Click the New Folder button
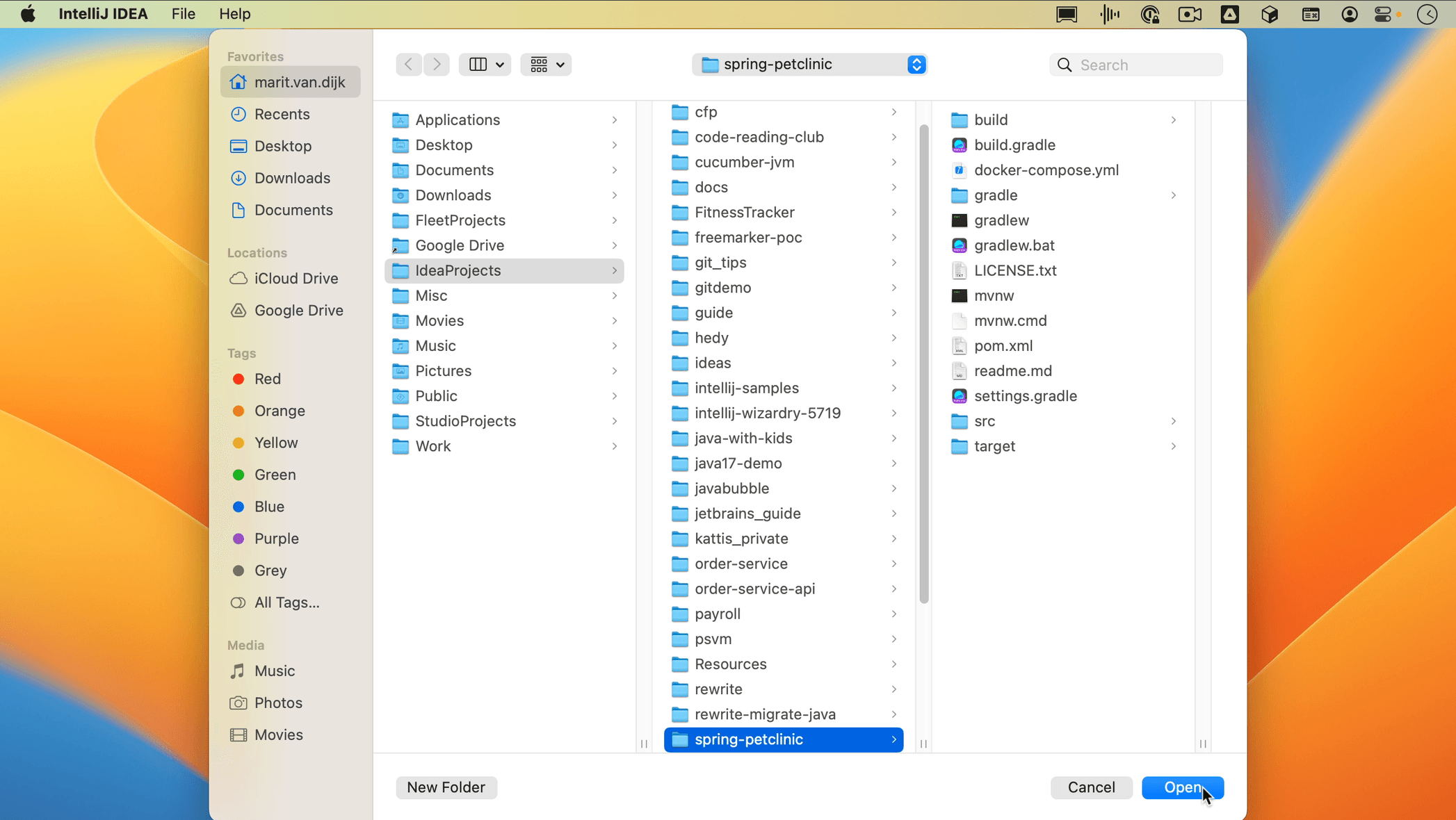The width and height of the screenshot is (1456, 820). 446,787
